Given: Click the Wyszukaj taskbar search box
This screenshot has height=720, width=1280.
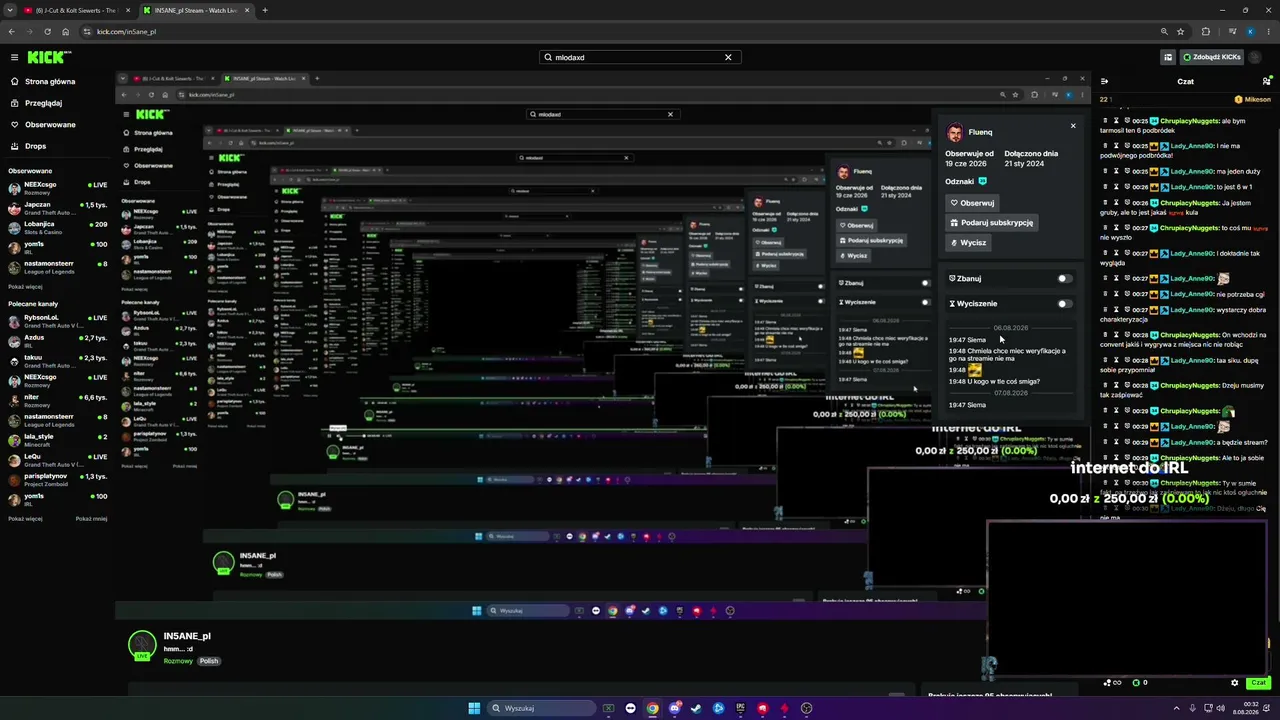Looking at the screenshot, I should click(541, 708).
